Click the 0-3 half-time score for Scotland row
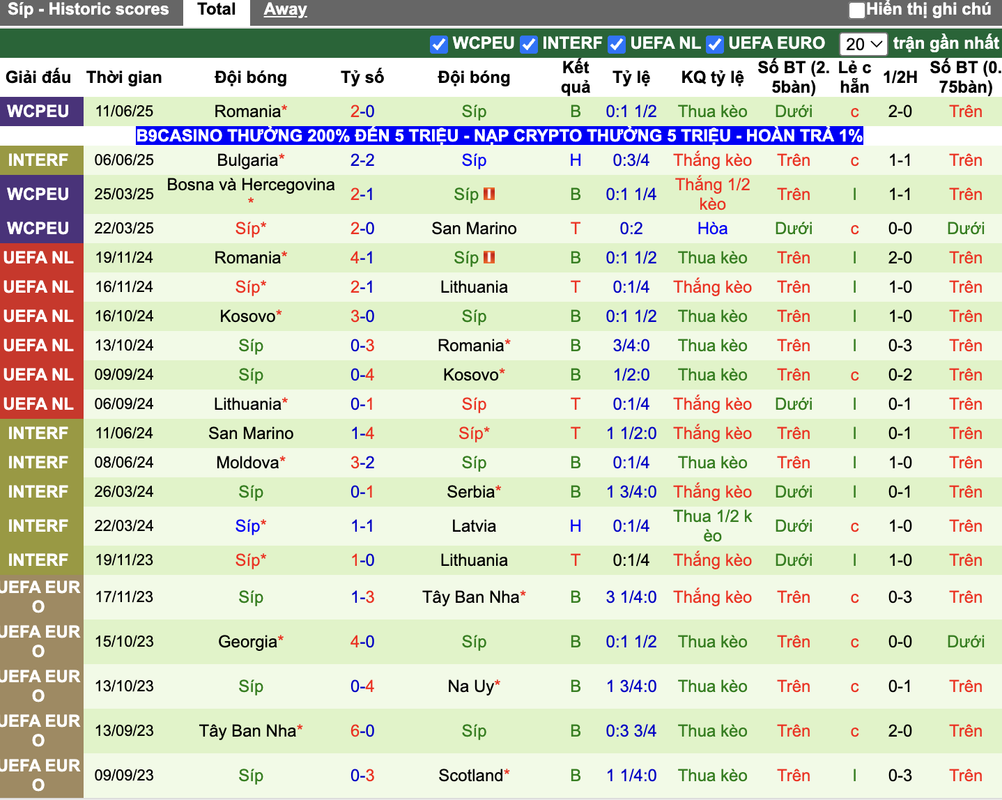Image resolution: width=1002 pixels, height=800 pixels. pos(900,775)
